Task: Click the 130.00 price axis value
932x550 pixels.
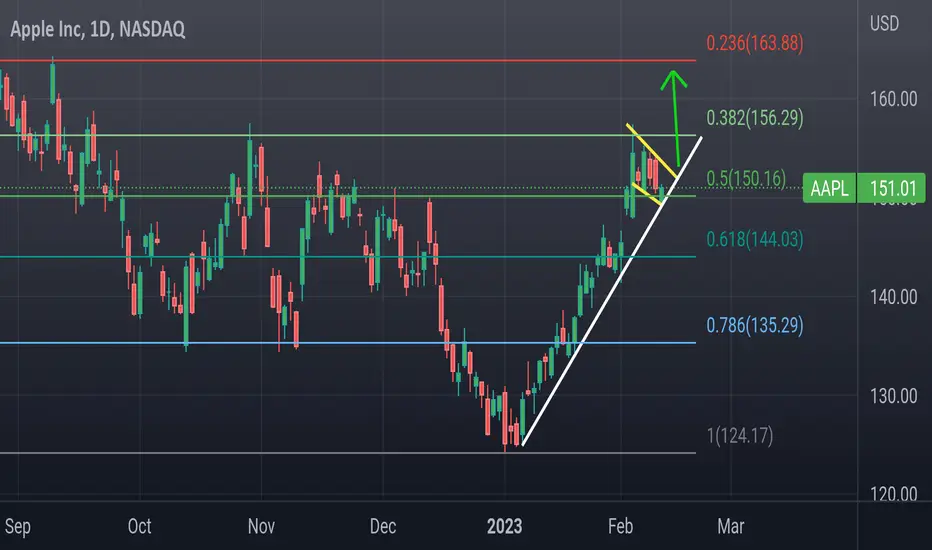Action: coord(893,396)
